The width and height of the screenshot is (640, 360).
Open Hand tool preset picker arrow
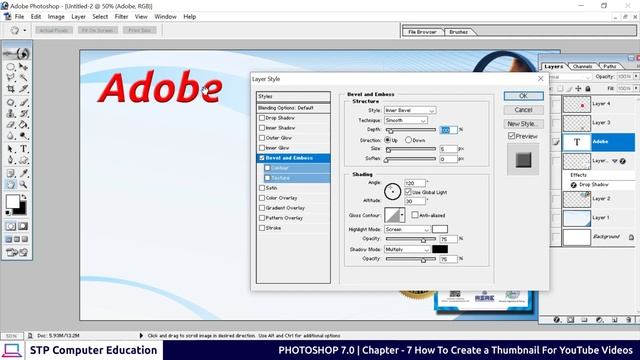[x=24, y=30]
